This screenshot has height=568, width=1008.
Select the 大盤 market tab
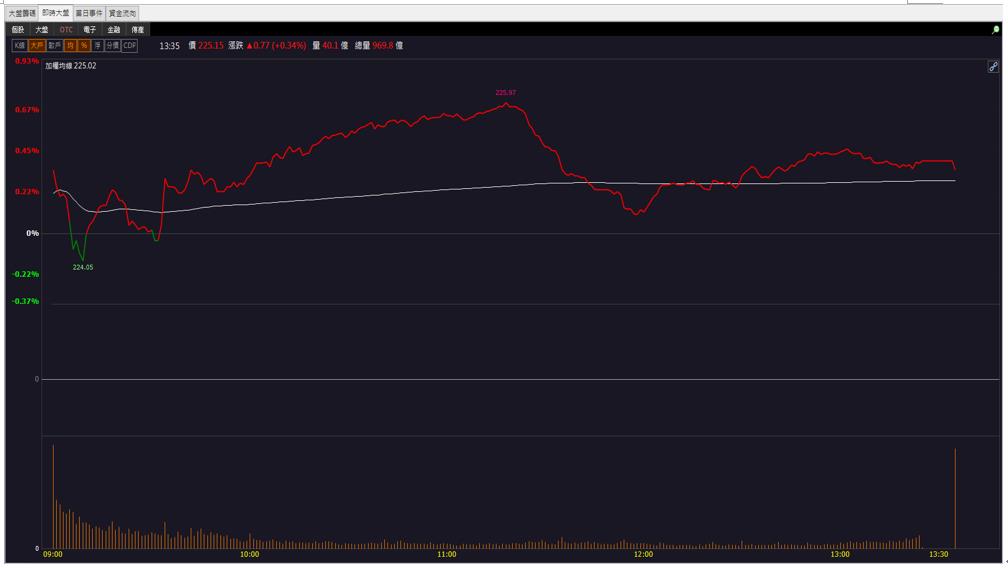42,30
